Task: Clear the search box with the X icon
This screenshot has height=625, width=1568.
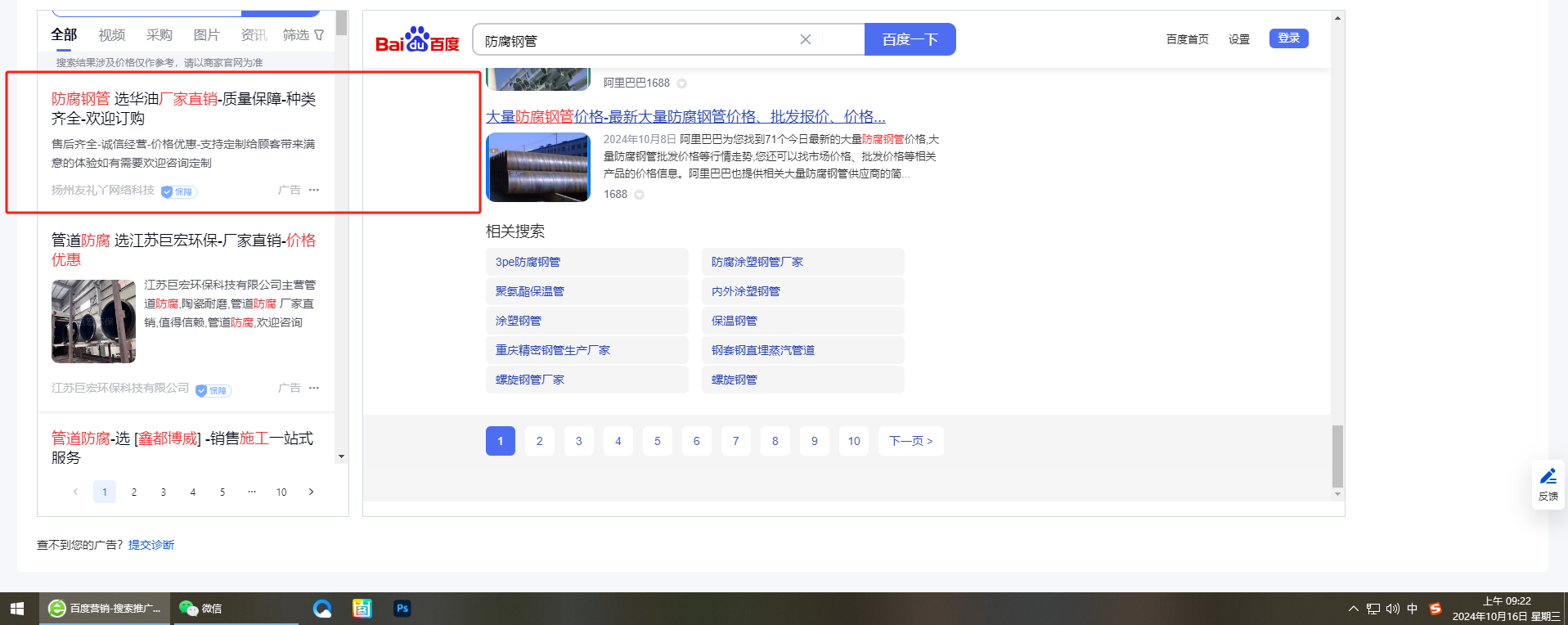Action: pyautogui.click(x=806, y=39)
